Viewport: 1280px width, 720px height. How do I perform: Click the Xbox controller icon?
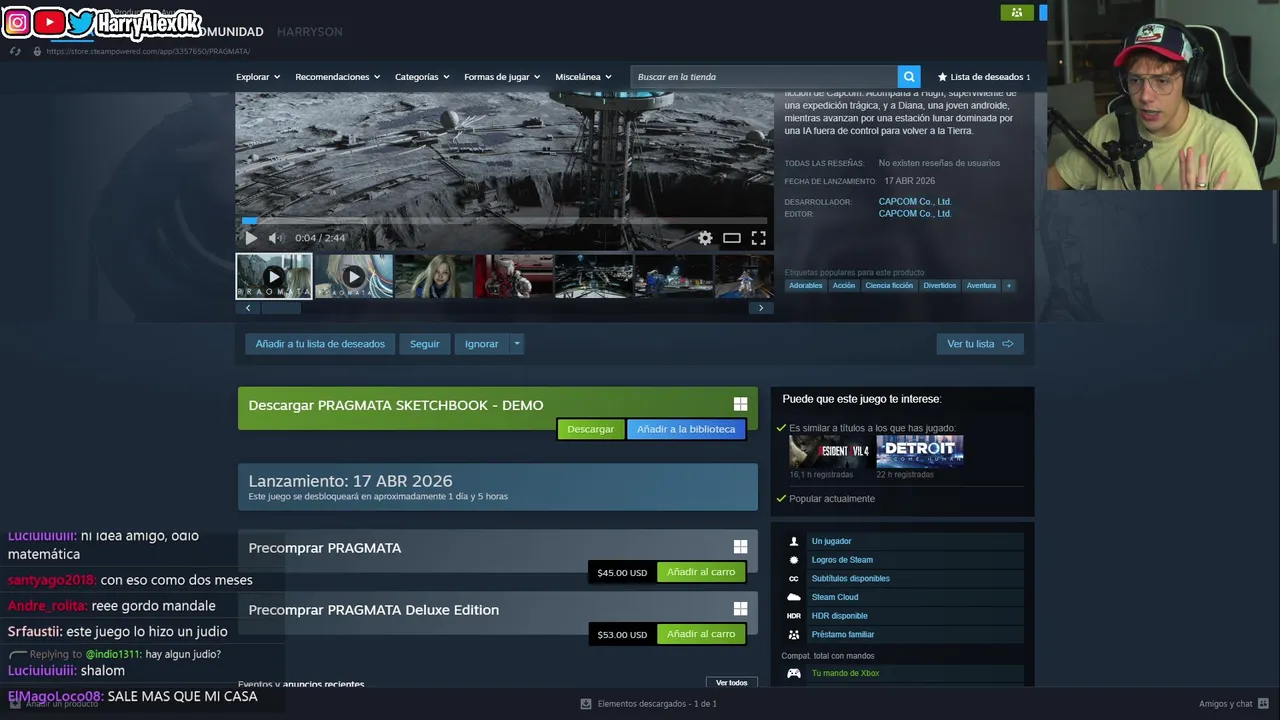[794, 673]
